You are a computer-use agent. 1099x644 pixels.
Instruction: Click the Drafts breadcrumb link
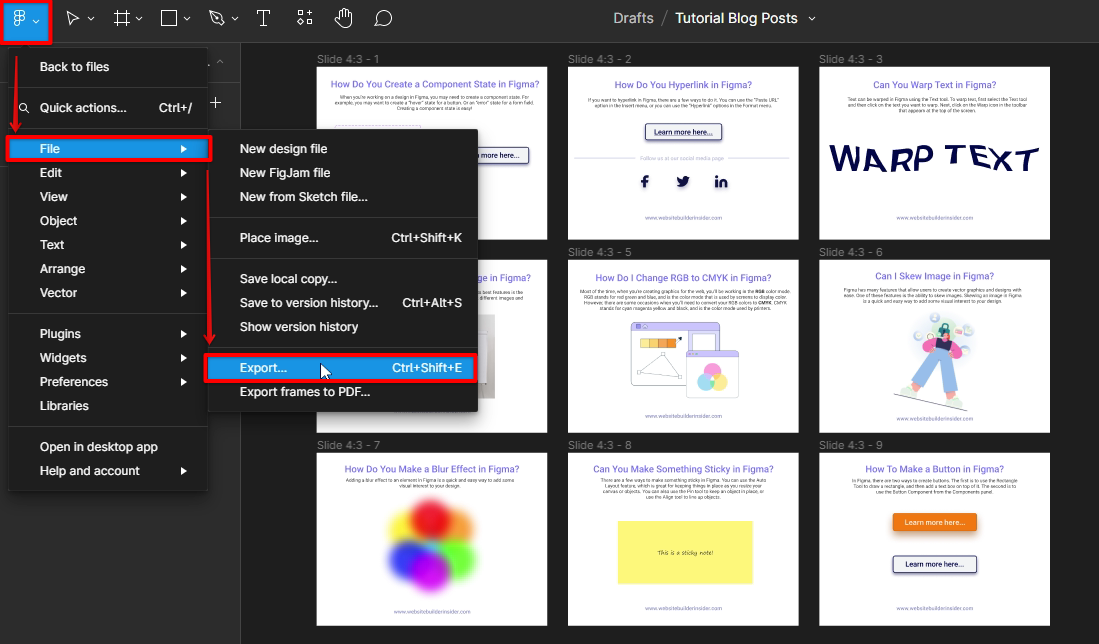633,18
